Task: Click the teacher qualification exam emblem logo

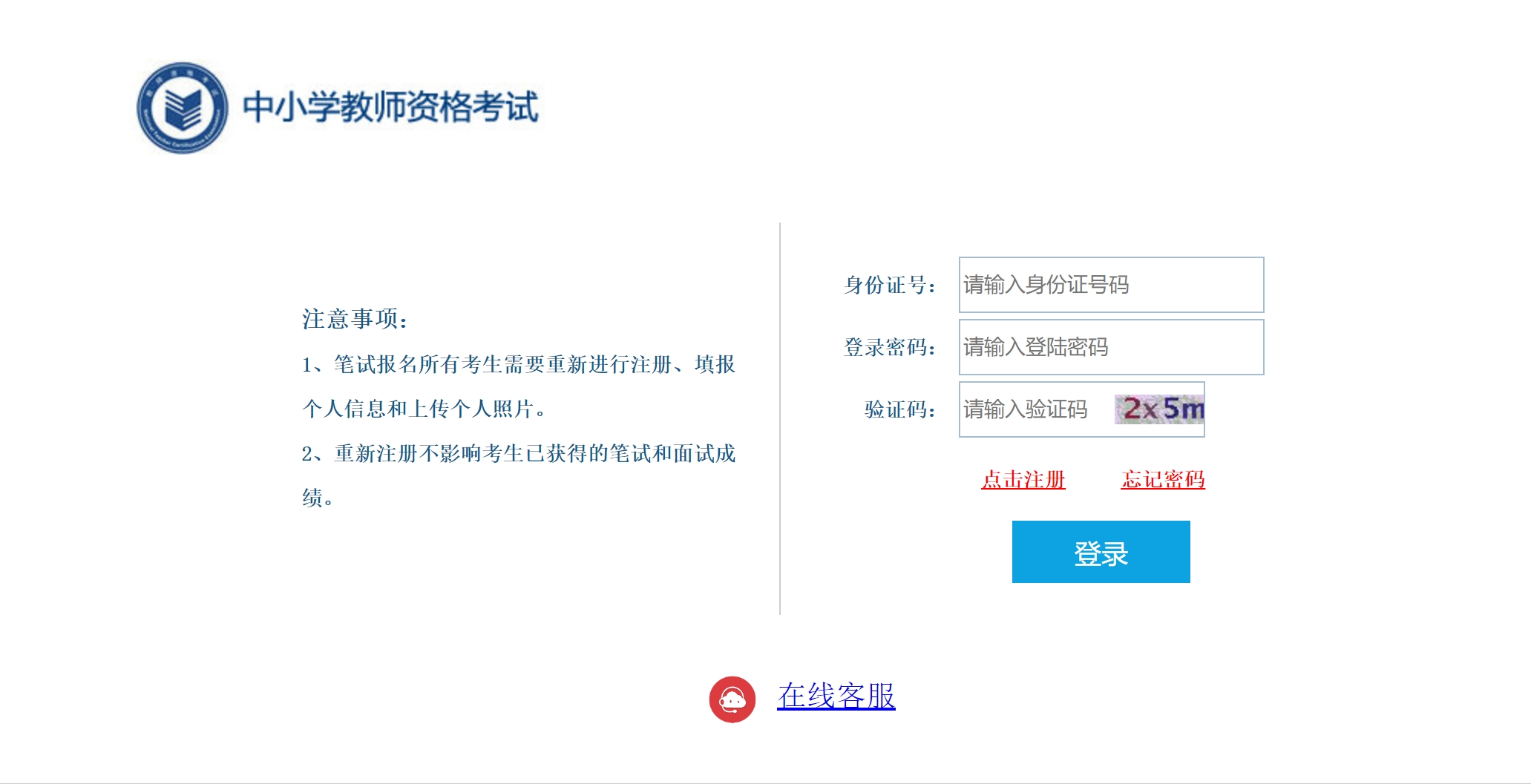Action: 182,108
